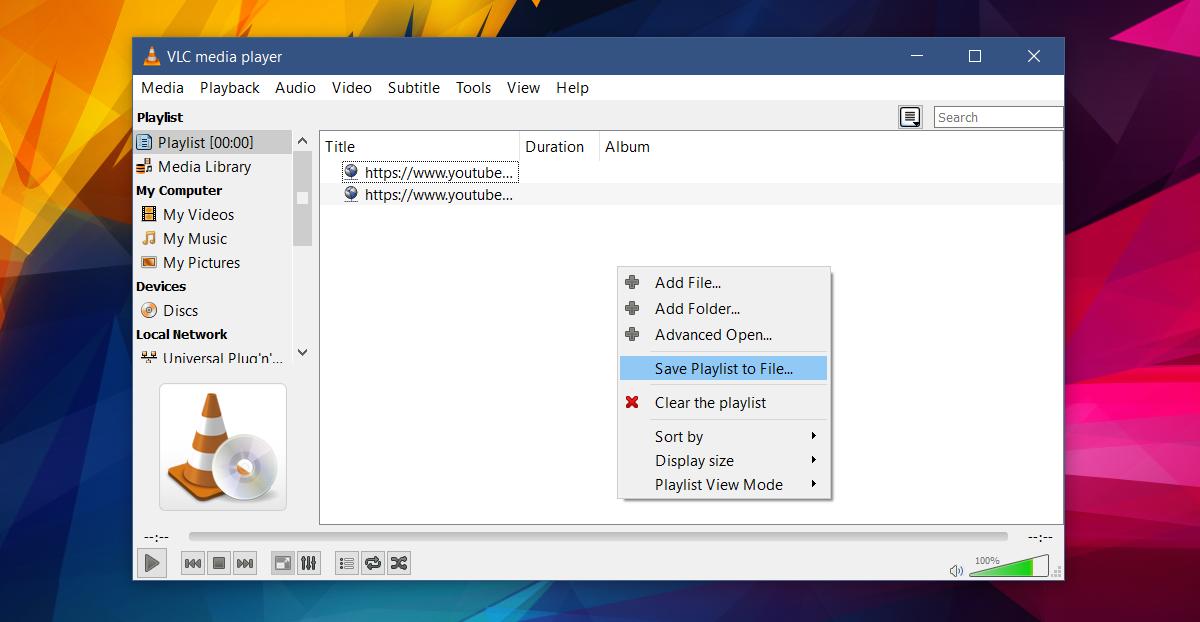
Task: Toggle fullscreen video mode
Action: tap(283, 564)
